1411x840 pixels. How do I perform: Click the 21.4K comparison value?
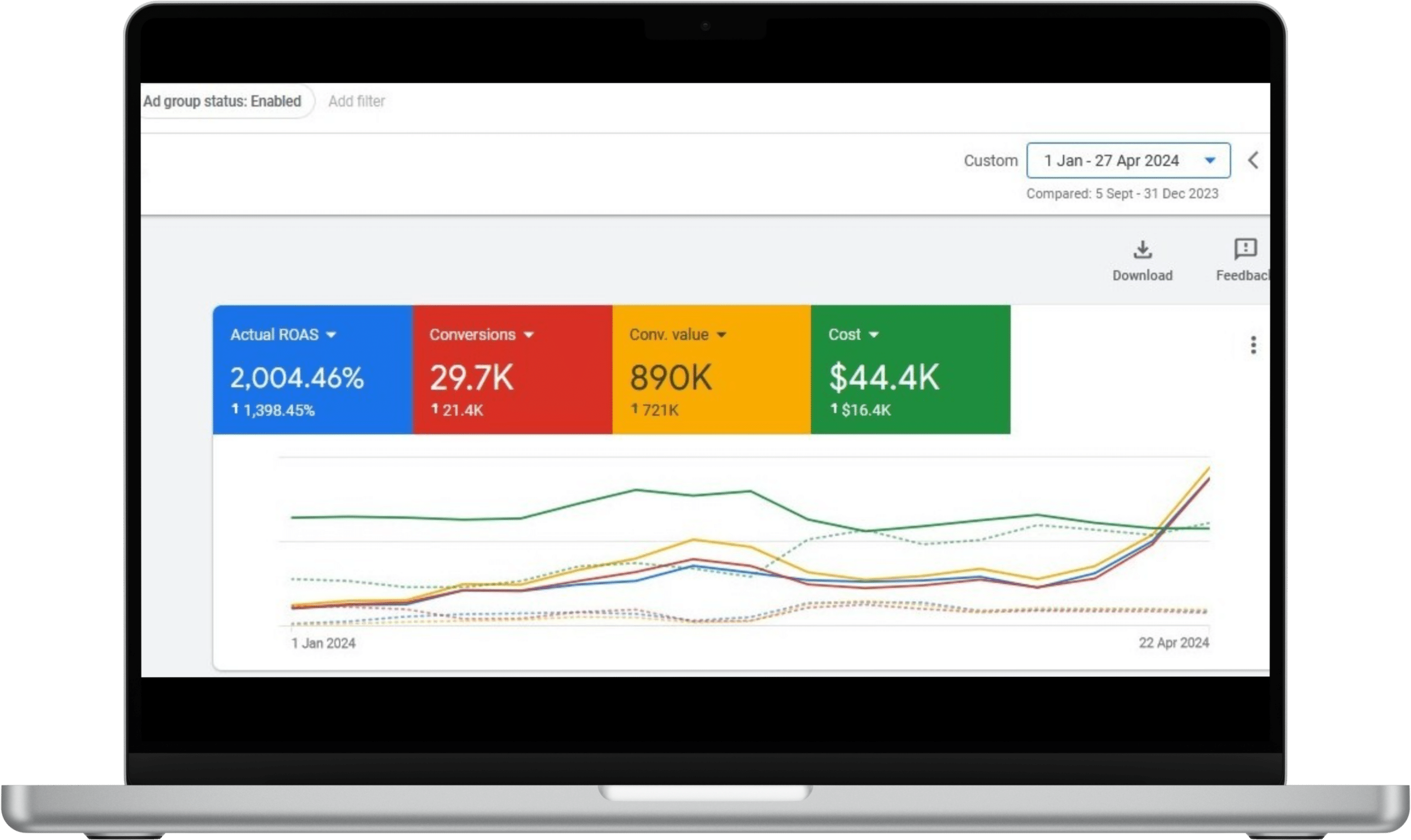pos(462,411)
